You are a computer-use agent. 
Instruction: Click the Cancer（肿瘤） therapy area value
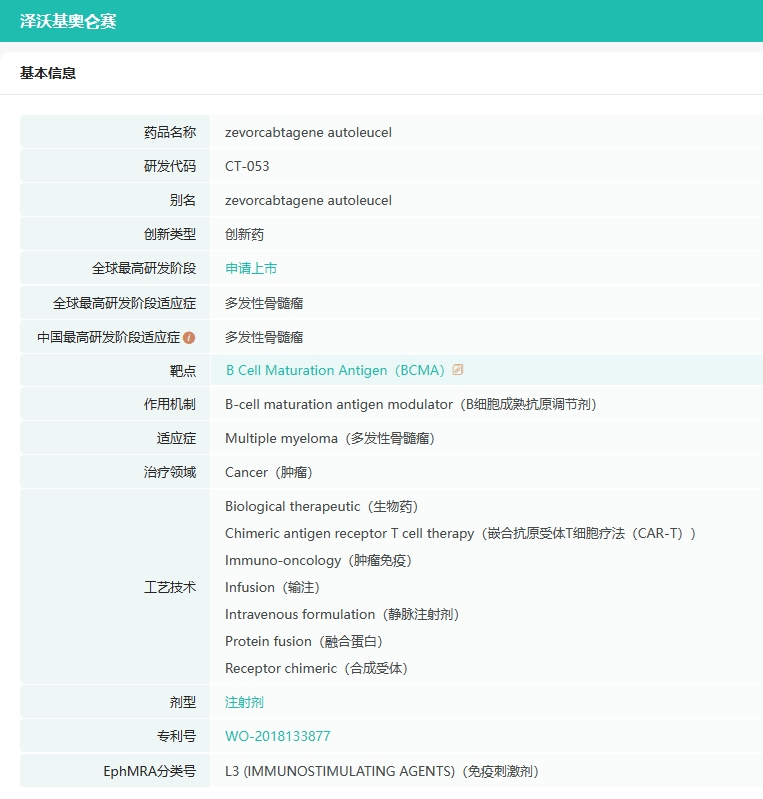point(272,472)
